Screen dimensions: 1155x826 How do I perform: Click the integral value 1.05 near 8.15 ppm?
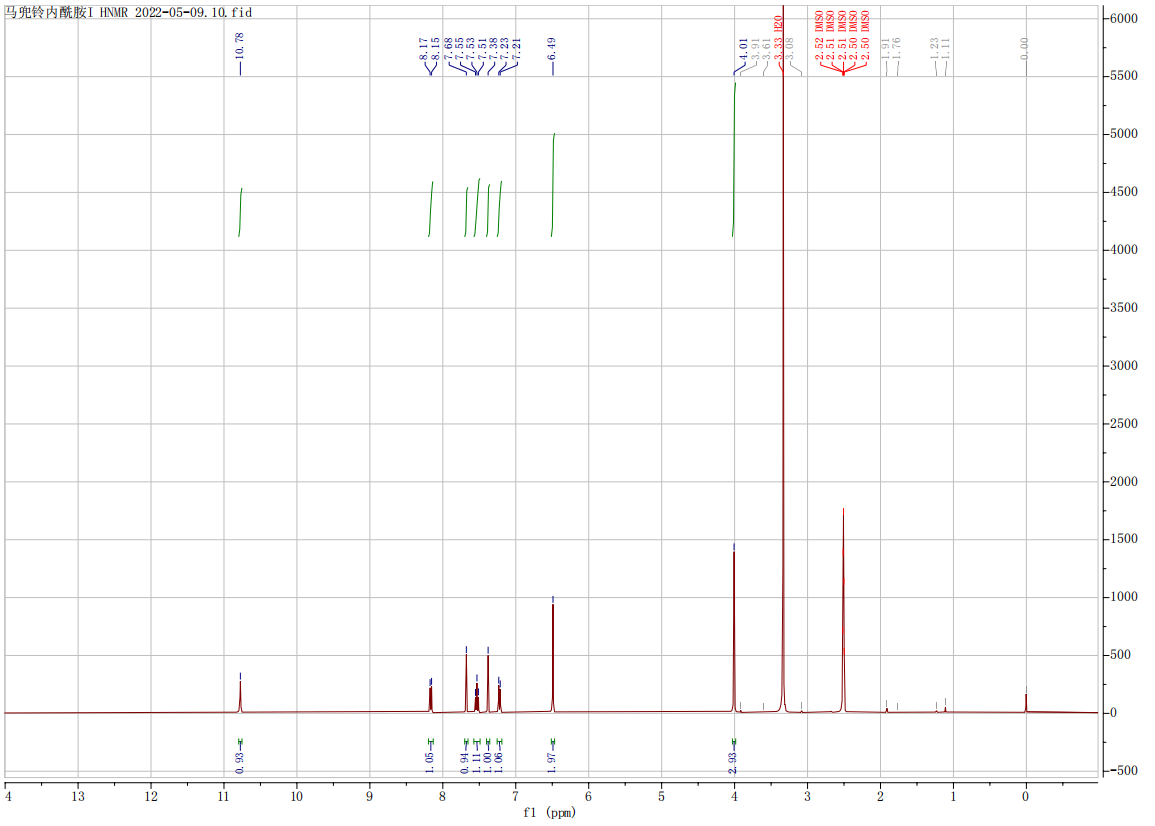click(x=430, y=758)
